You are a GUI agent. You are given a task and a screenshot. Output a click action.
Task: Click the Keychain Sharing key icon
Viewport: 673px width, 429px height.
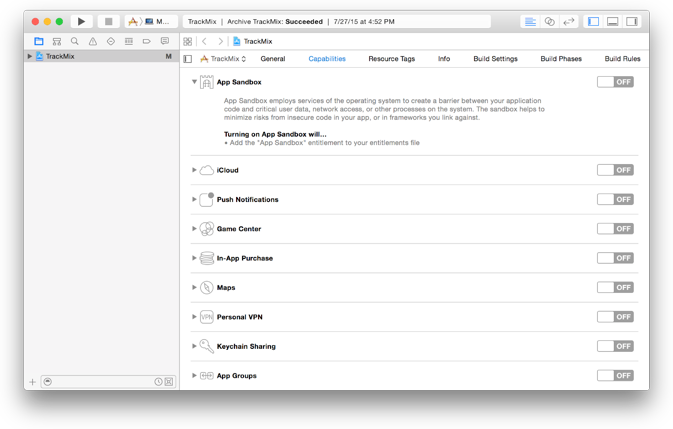(206, 346)
